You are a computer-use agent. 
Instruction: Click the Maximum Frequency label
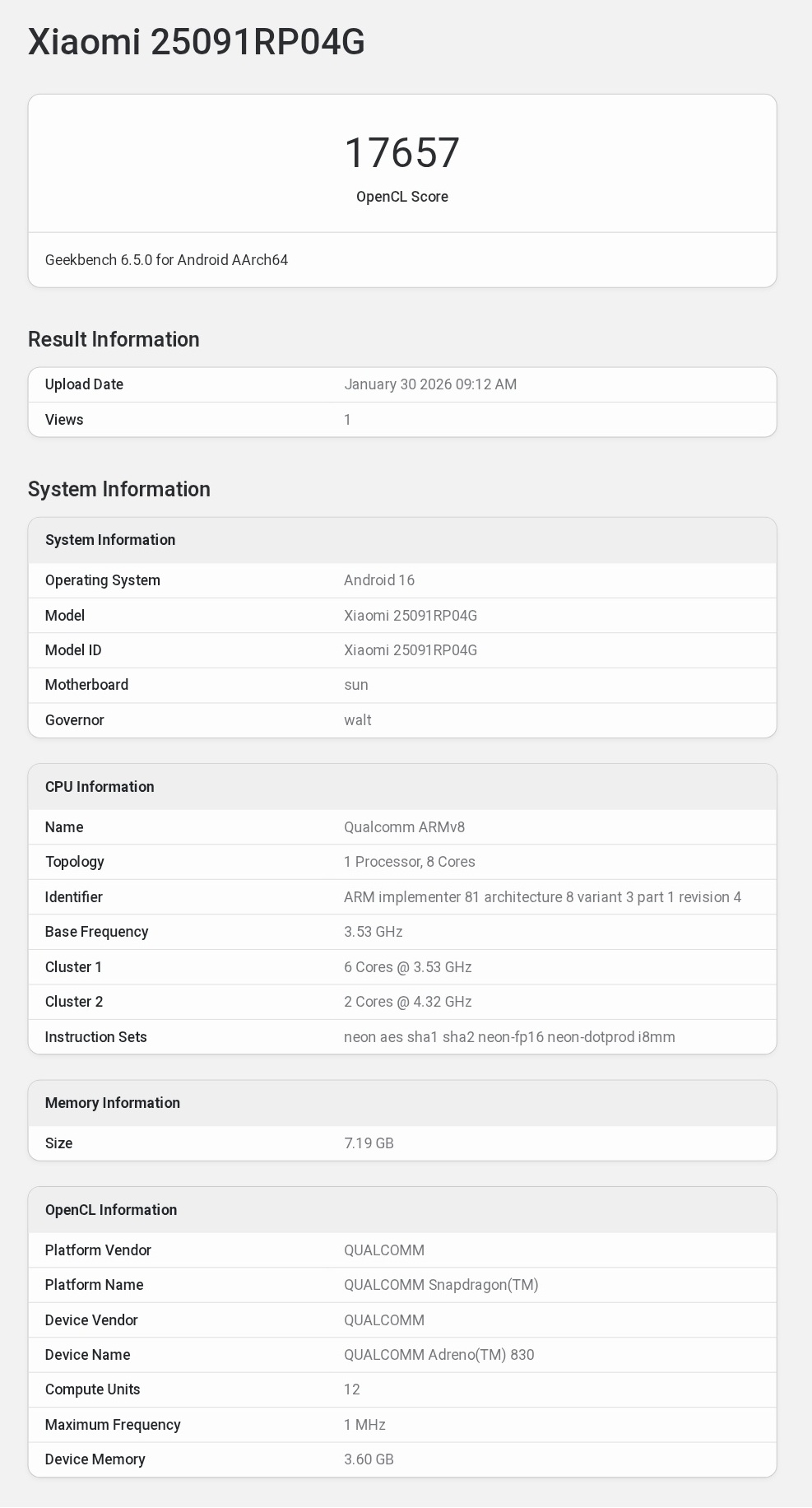click(x=113, y=1425)
